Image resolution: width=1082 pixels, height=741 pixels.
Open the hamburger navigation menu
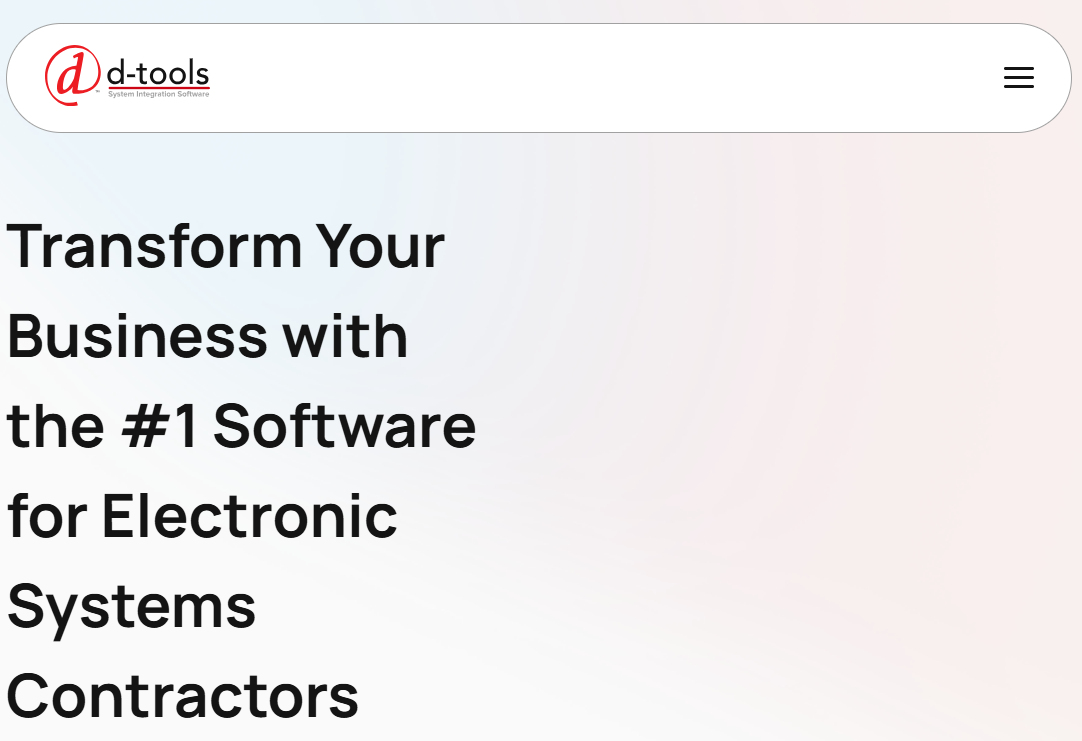click(1019, 77)
